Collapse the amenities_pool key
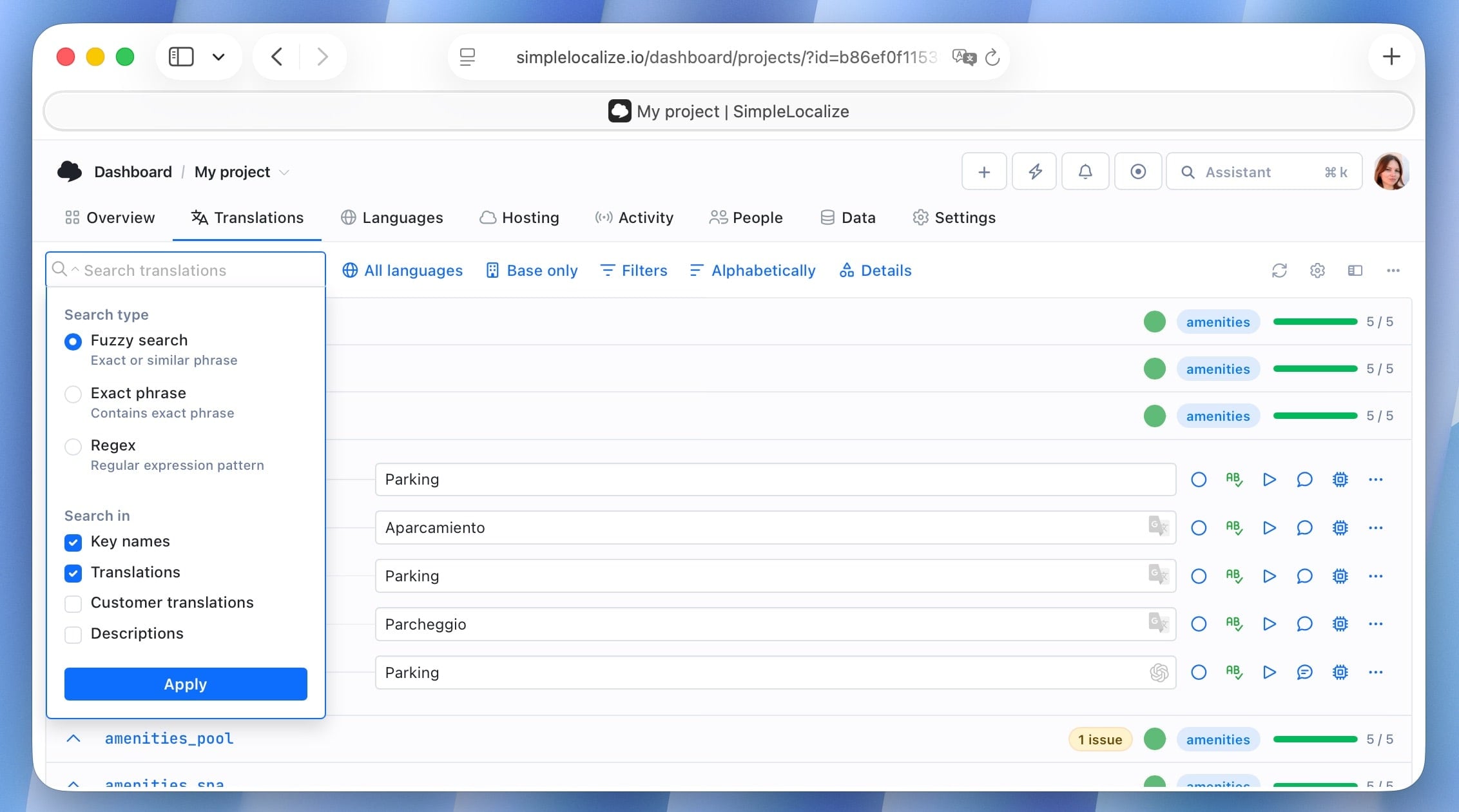This screenshot has height=812, width=1459. click(73, 739)
